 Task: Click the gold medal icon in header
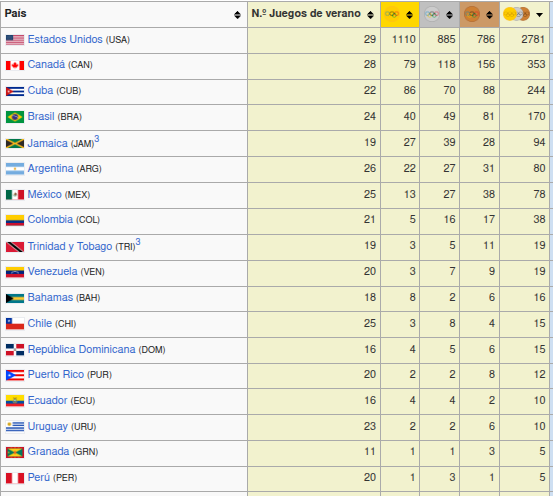point(392,14)
